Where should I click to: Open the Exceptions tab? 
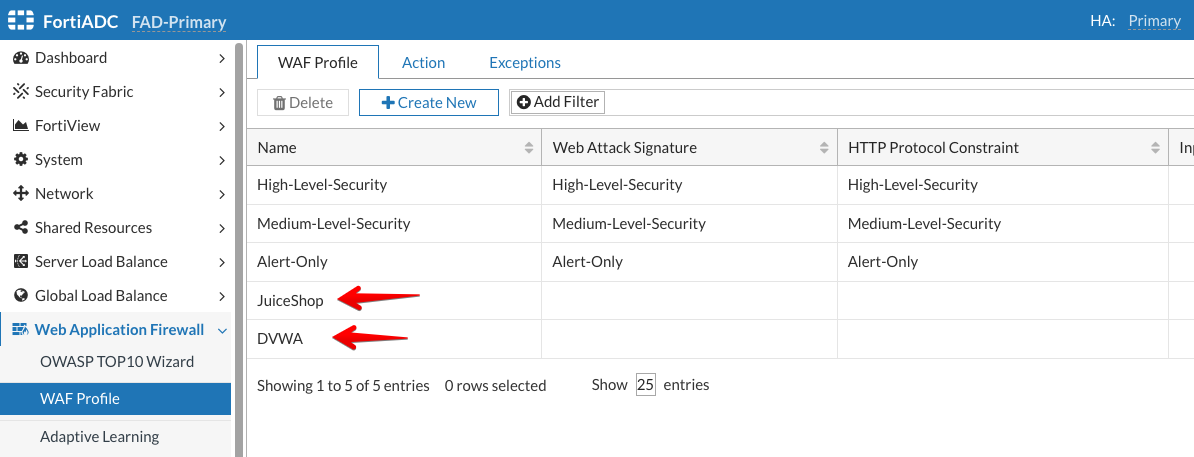click(x=524, y=62)
